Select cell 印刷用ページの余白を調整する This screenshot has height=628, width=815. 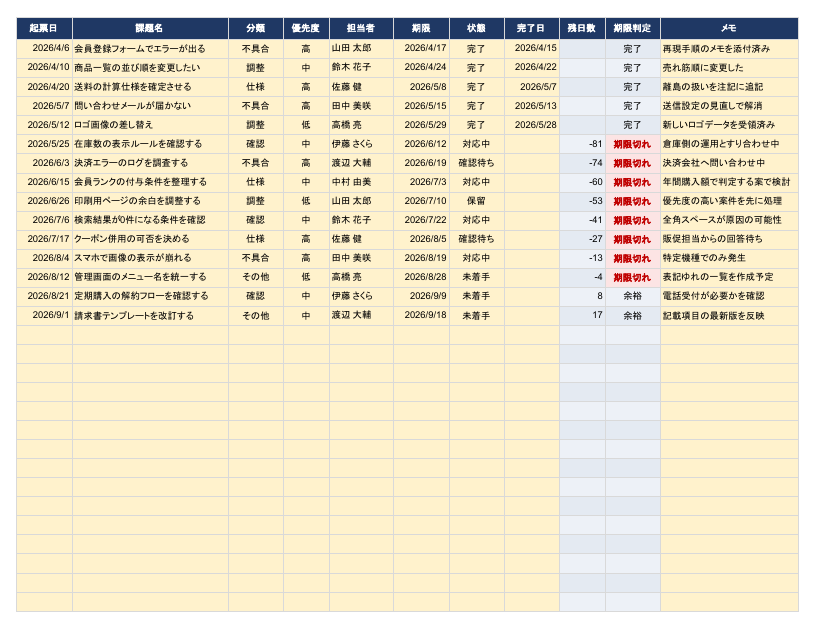(150, 201)
